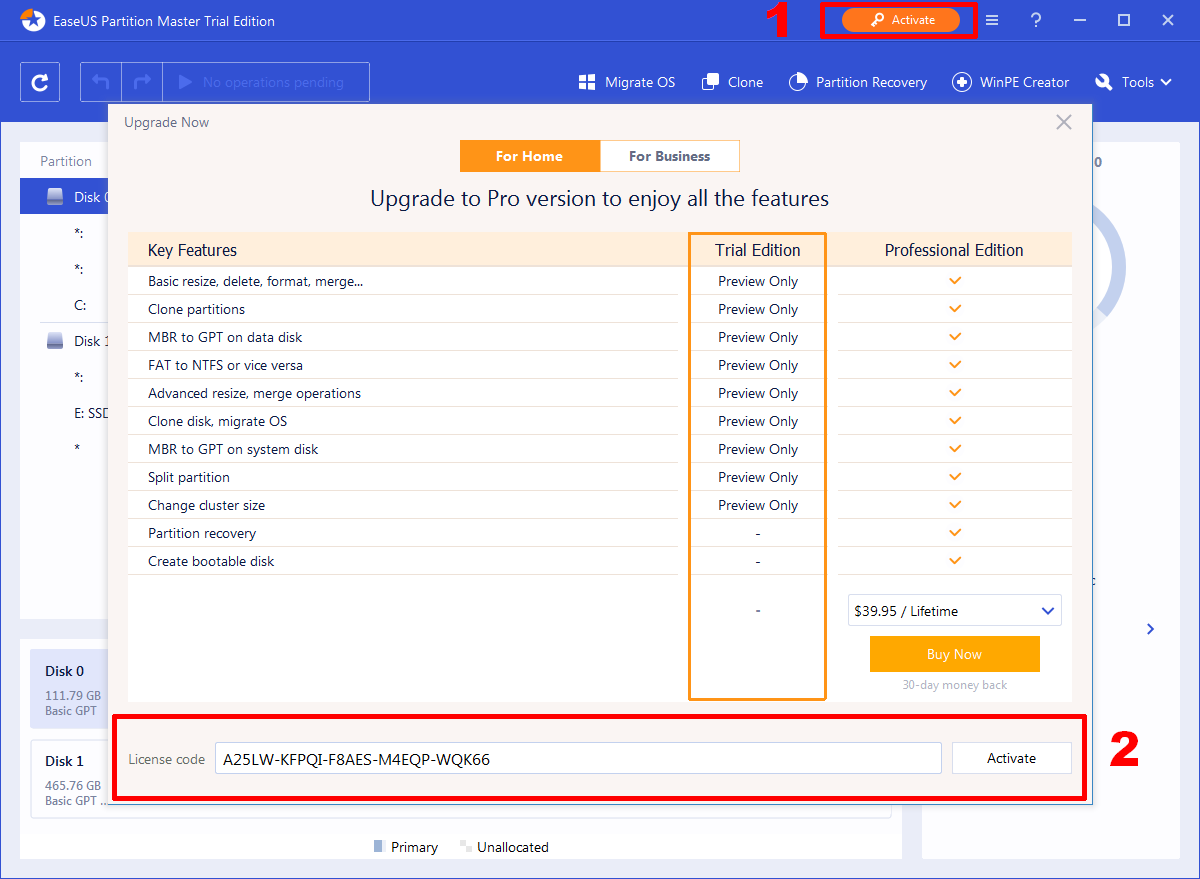1200x879 pixels.
Task: Switch to the For Business tab
Action: coord(670,156)
